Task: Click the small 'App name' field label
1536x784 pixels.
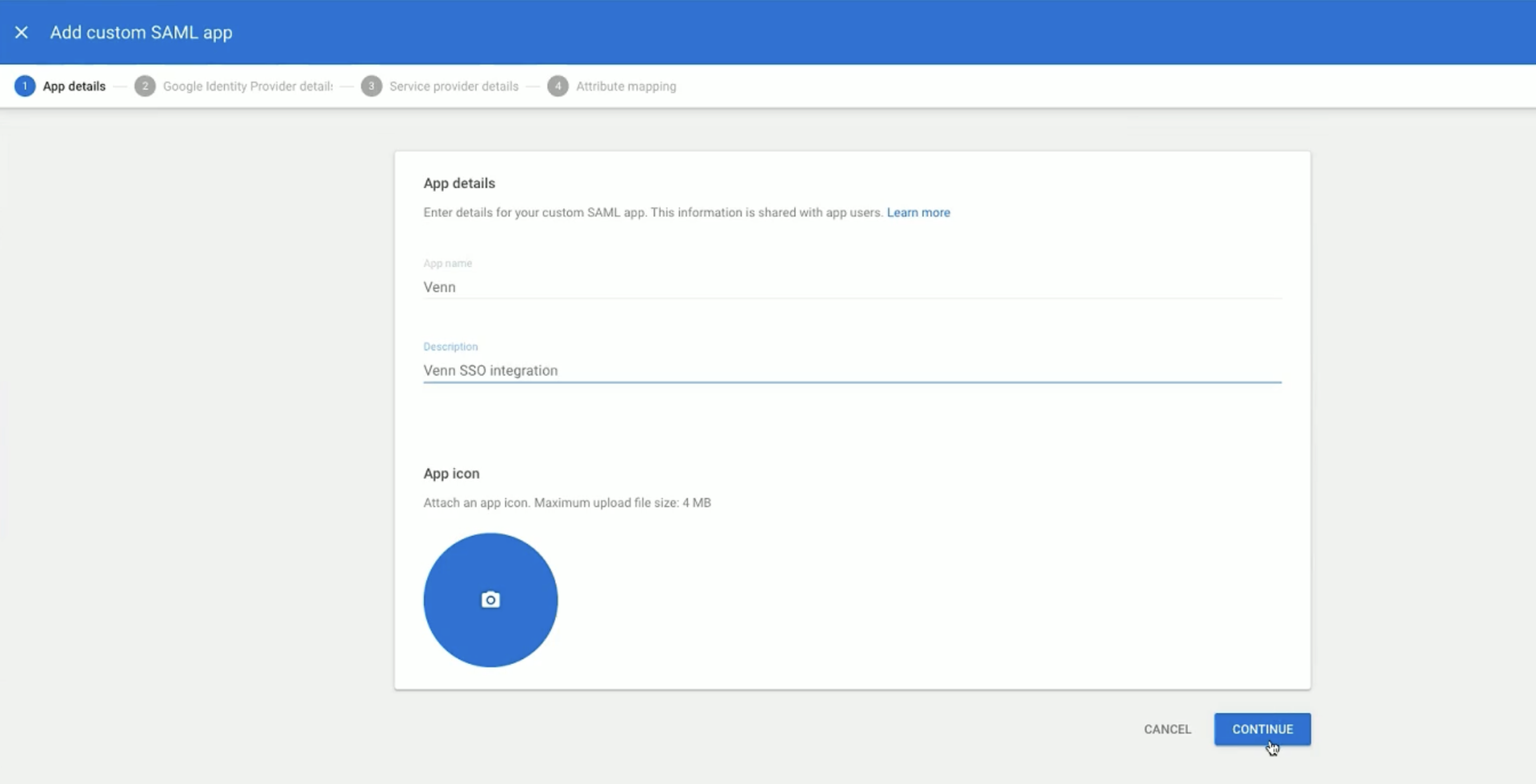Action: 447,263
